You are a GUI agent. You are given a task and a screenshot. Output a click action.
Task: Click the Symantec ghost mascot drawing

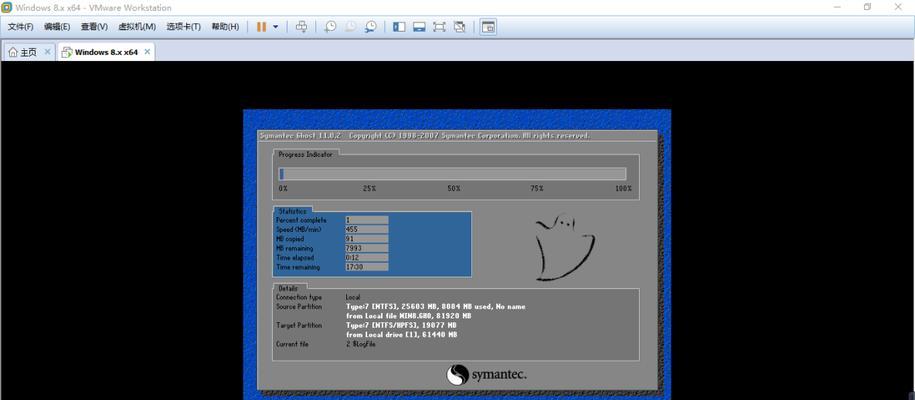tap(563, 247)
